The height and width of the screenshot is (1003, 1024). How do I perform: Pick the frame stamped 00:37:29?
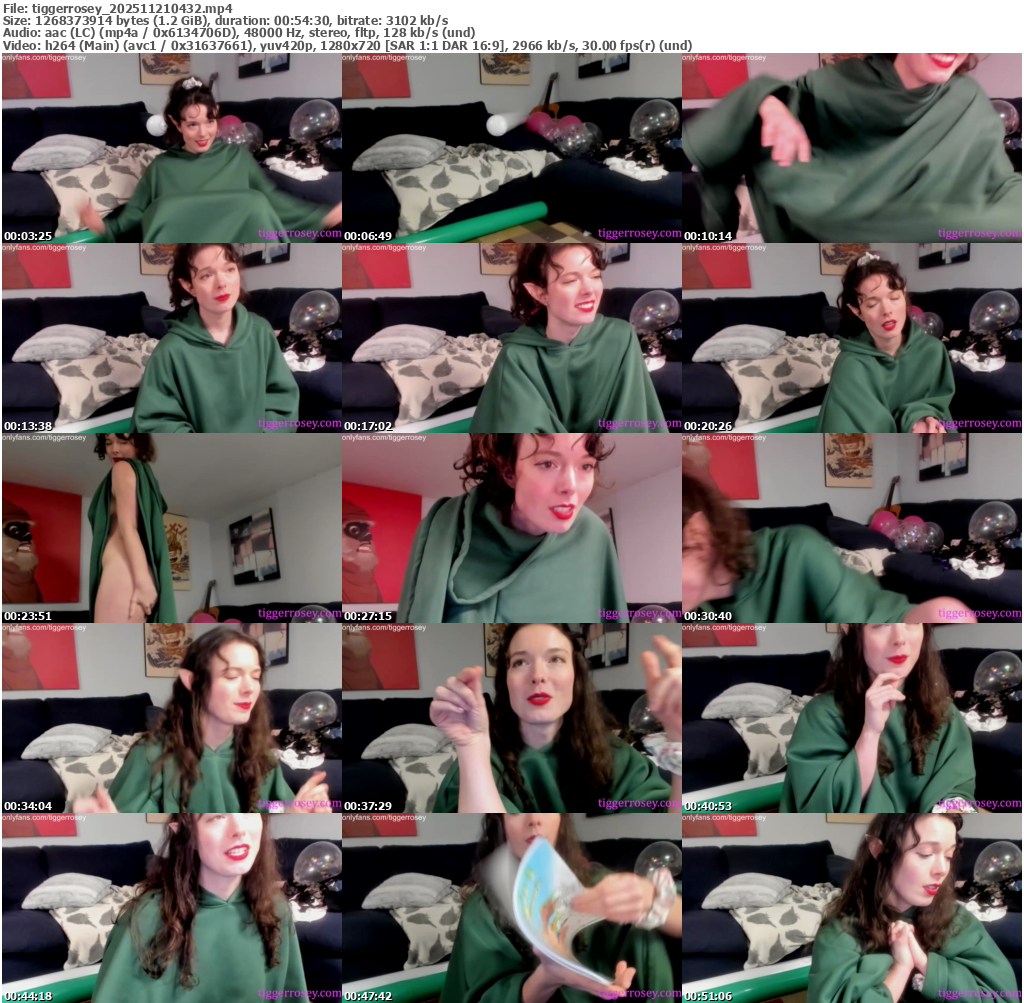[512, 718]
